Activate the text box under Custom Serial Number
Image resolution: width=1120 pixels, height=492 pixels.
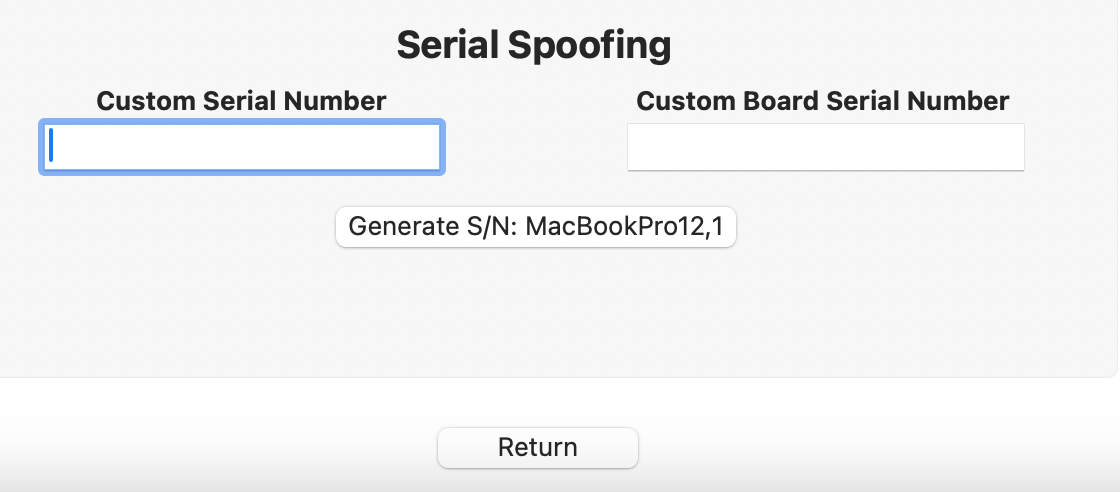pyautogui.click(x=241, y=147)
